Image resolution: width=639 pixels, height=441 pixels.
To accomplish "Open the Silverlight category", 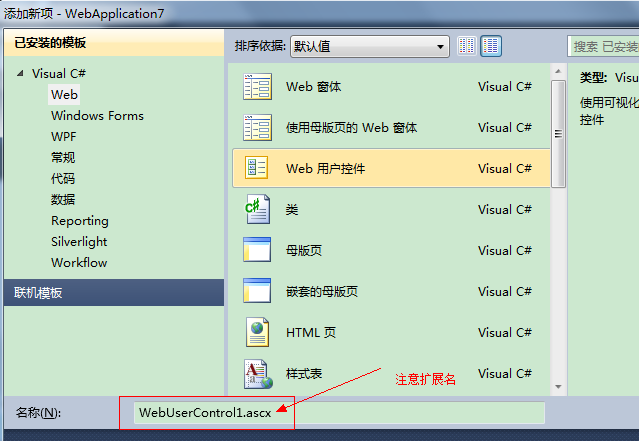I will [x=79, y=242].
